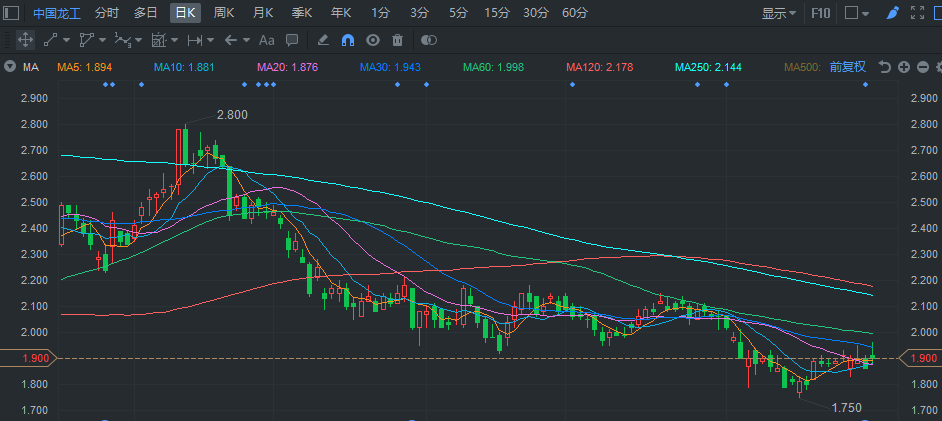
Task: Open the range tool dropdown arrow
Action: [x=210, y=40]
